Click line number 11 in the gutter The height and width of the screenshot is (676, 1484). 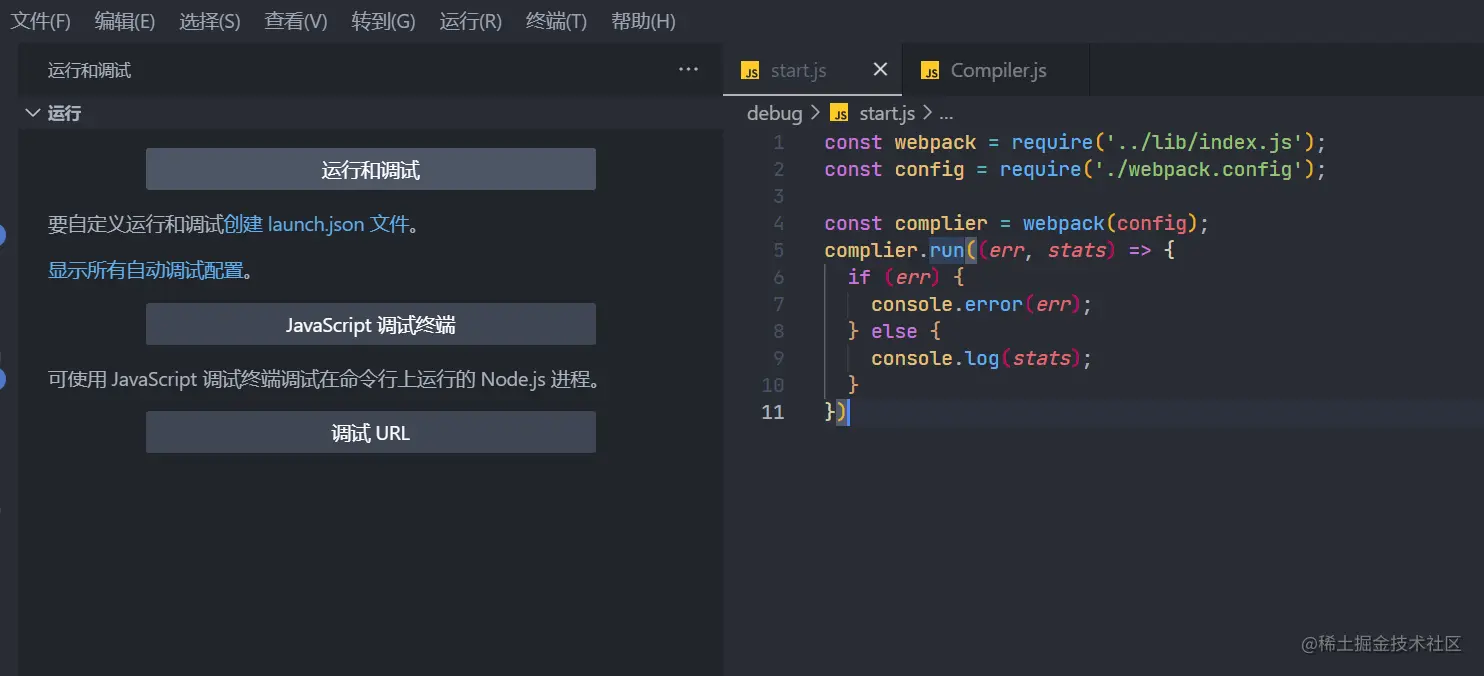click(x=773, y=412)
